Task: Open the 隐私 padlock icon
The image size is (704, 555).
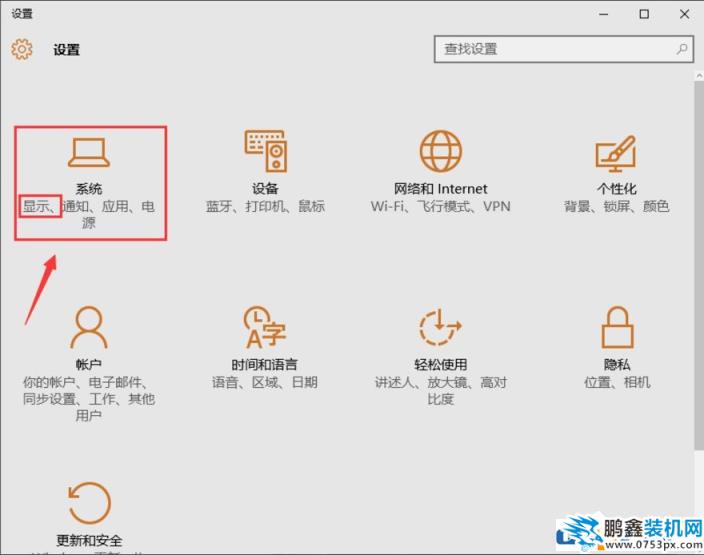Action: coord(617,327)
